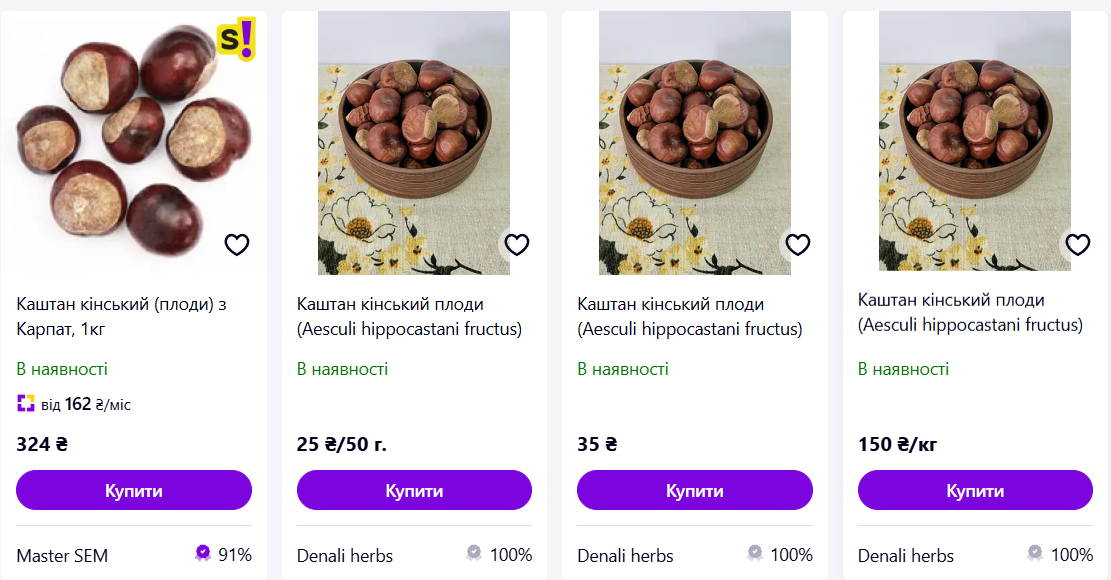Click the heart icon on the 324 ₴ product

[237, 244]
